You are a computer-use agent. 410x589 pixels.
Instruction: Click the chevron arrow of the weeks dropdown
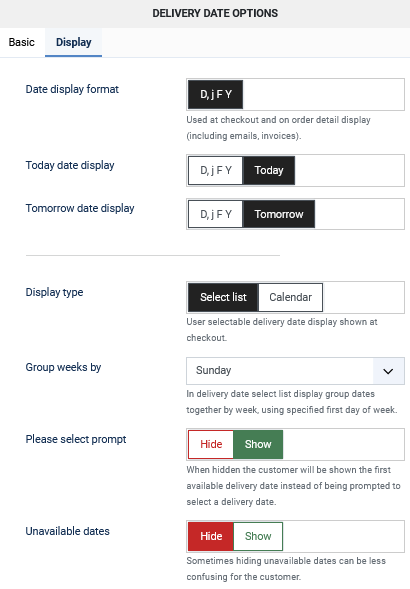click(x=388, y=371)
